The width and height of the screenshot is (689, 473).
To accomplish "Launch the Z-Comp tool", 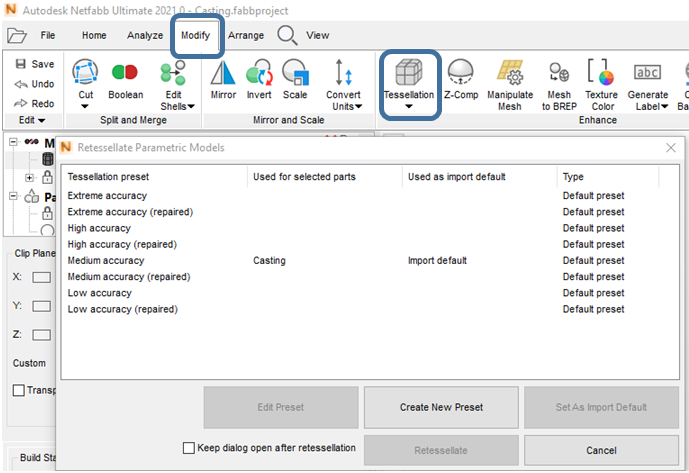I will coord(461,79).
